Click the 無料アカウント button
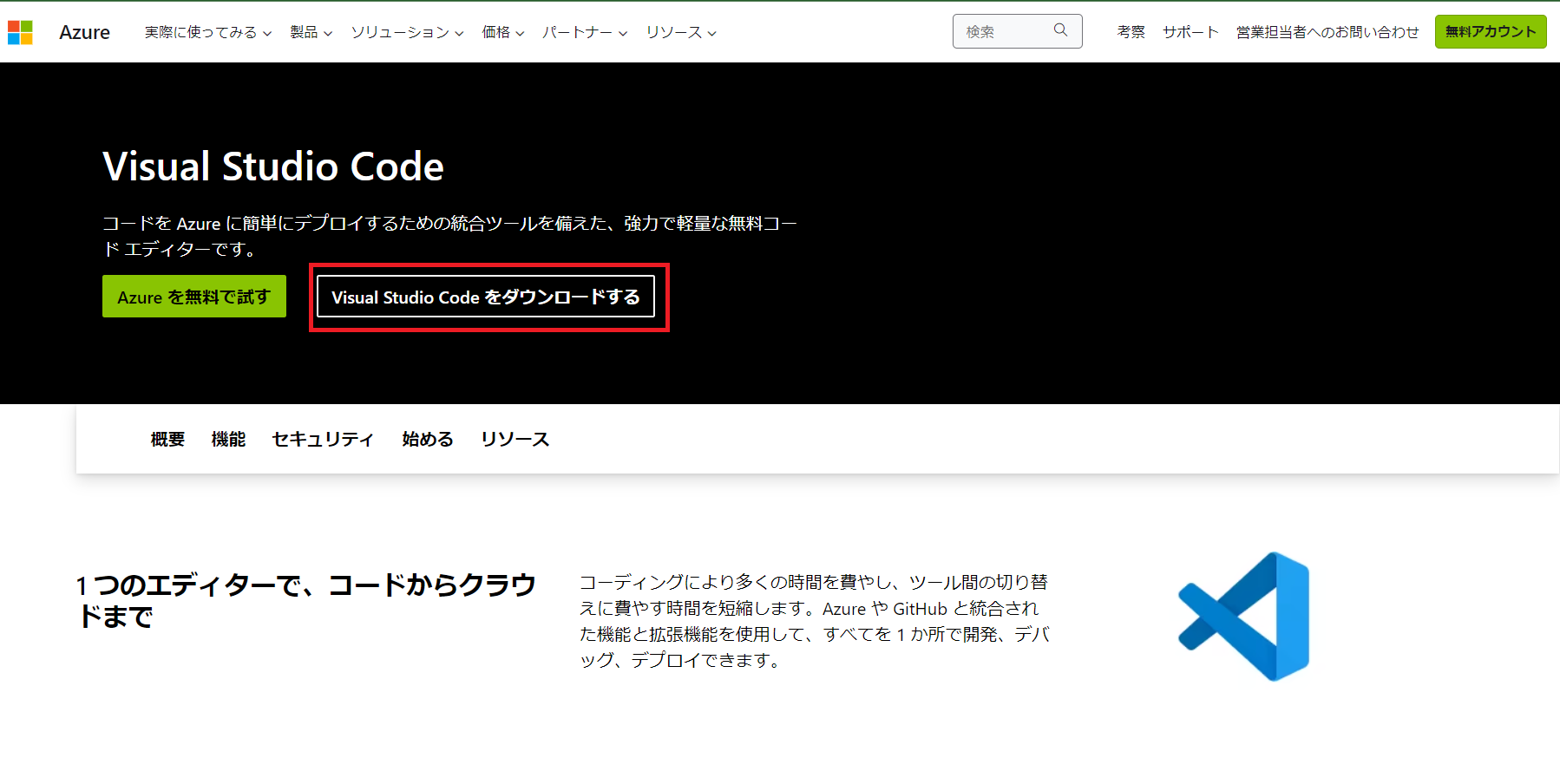 pos(1491,31)
